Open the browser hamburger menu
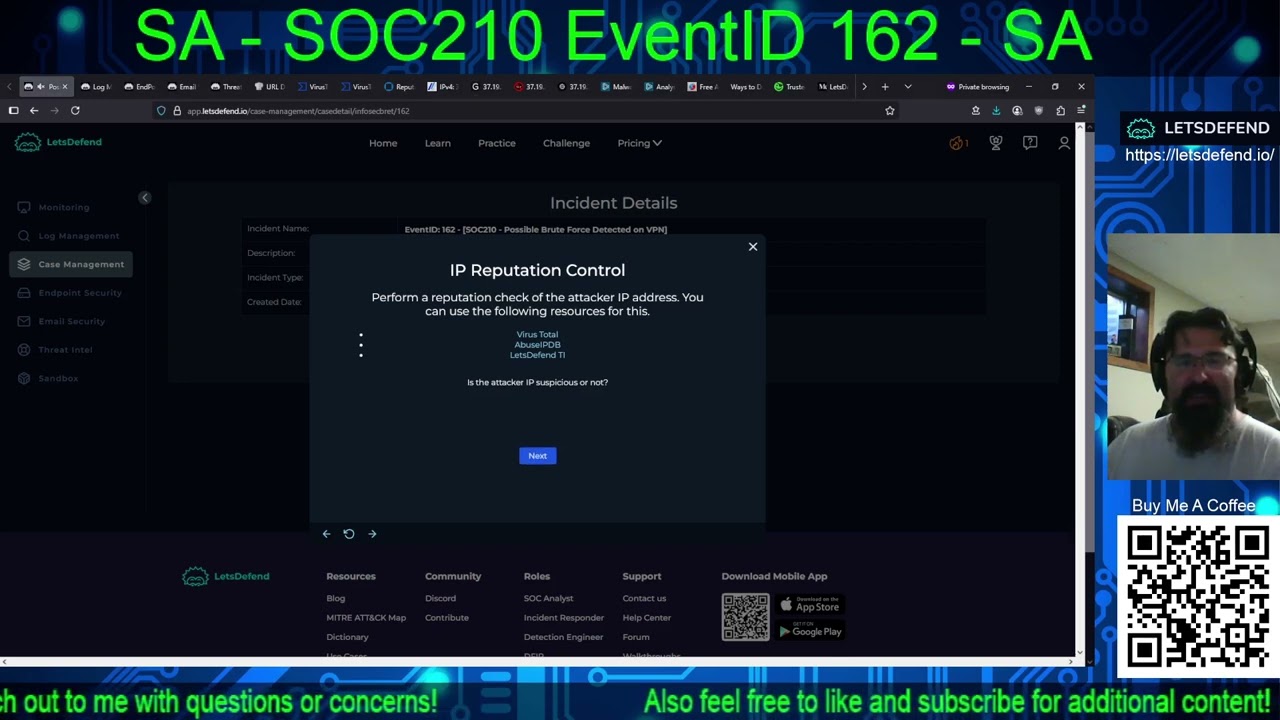Image resolution: width=1280 pixels, height=720 pixels. 1082,111
